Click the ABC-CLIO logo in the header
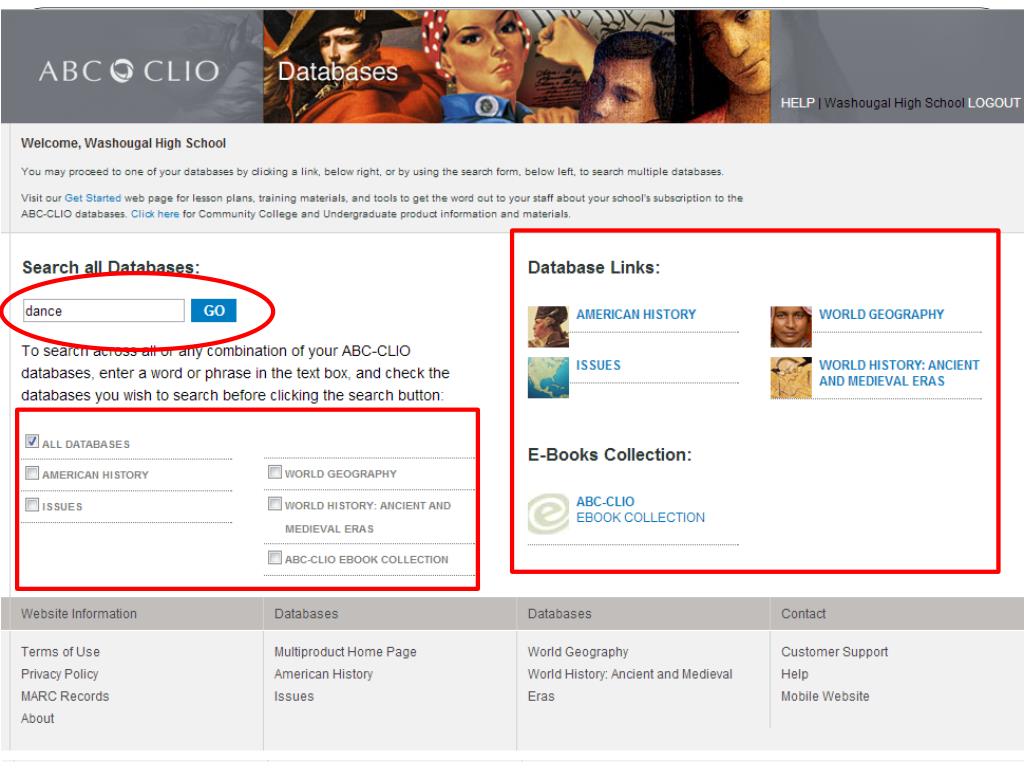 point(129,71)
